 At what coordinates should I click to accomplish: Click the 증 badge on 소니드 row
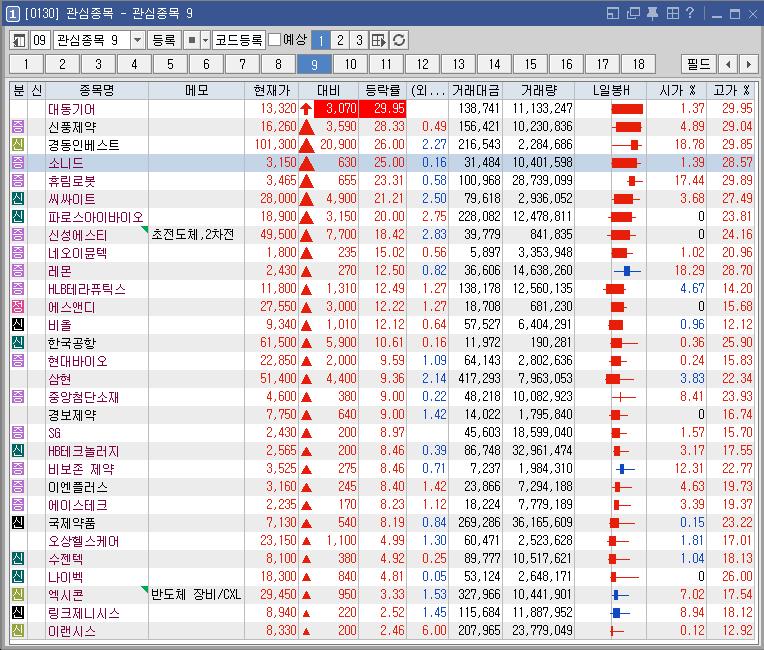pos(18,163)
